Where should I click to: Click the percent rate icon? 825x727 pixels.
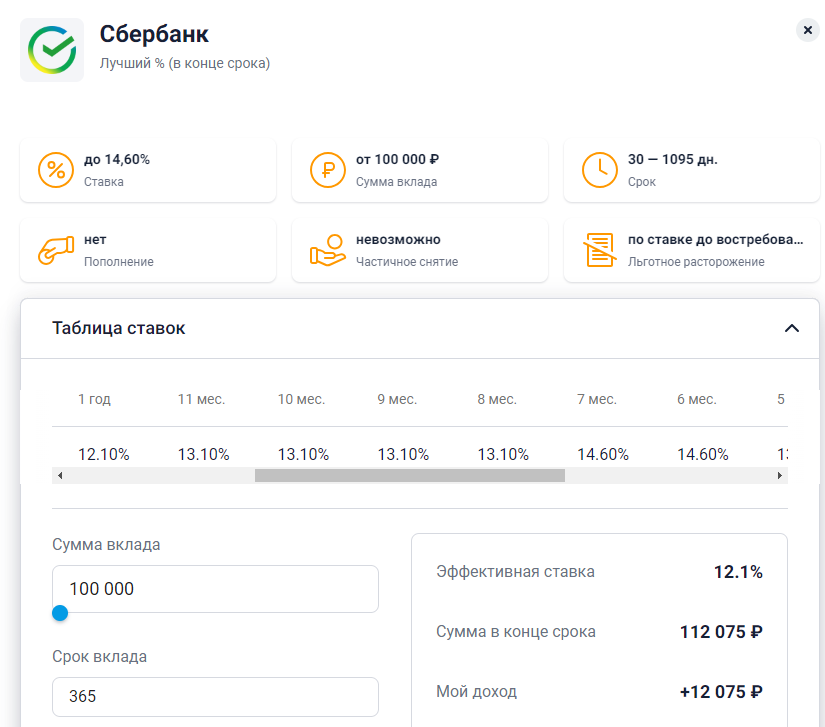(x=56, y=170)
